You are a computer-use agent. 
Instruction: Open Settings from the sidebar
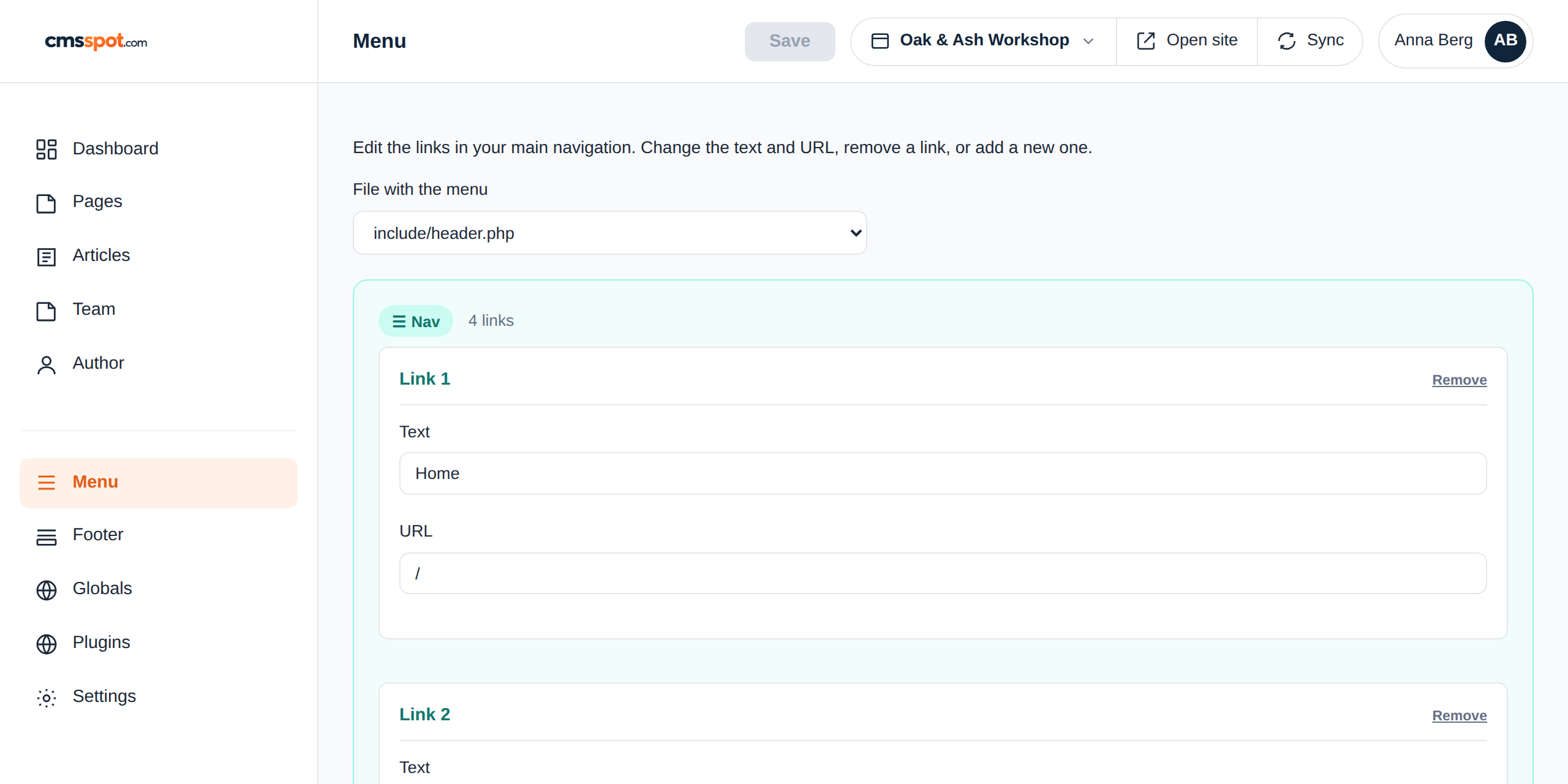tap(158, 696)
